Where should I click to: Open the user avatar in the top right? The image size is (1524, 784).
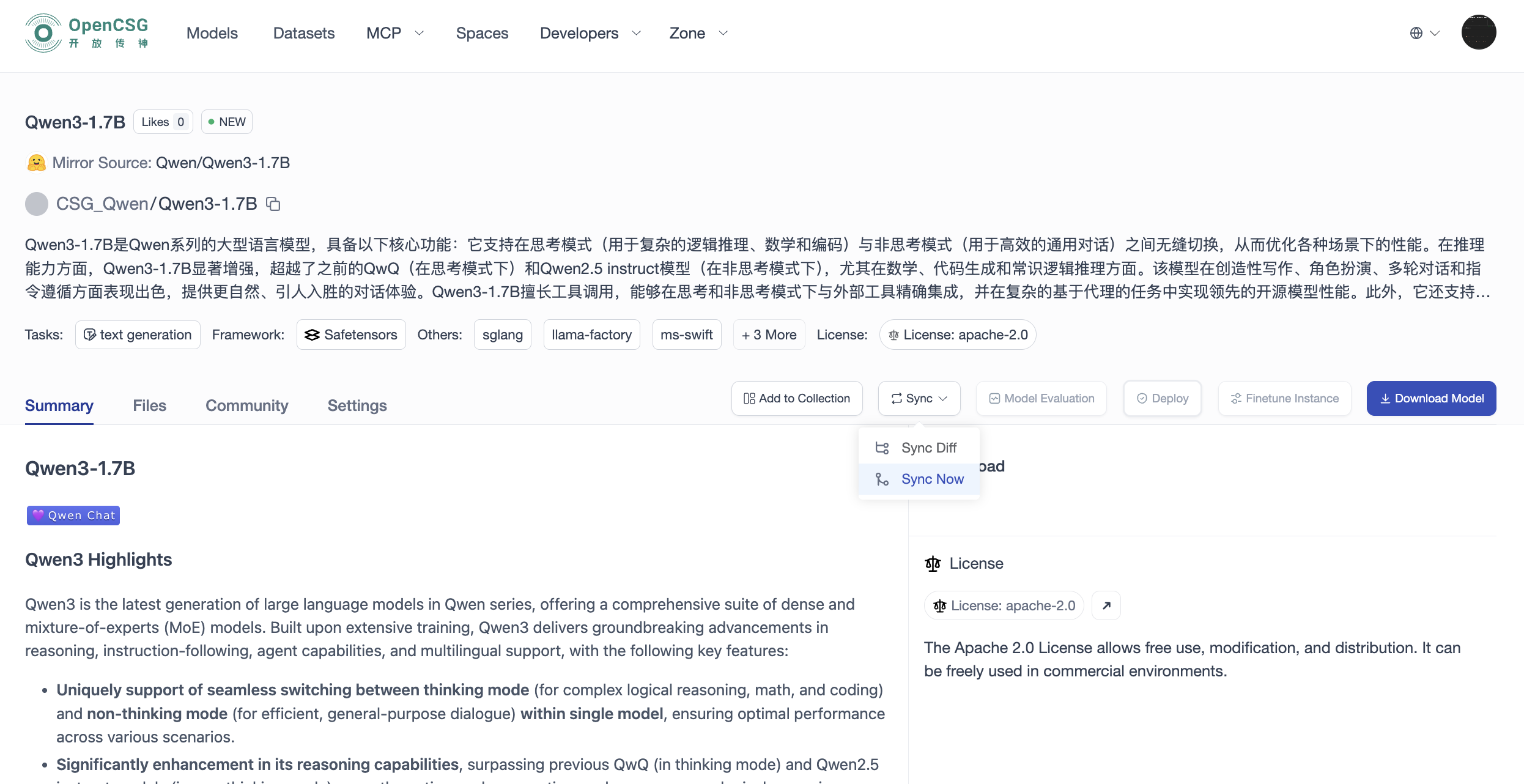click(1479, 32)
